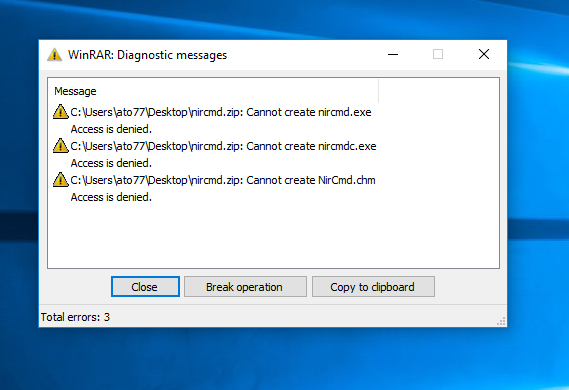Click 'Access is denied.' under NirCmd.chm error
This screenshot has width=569, height=390.
pyautogui.click(x=111, y=197)
